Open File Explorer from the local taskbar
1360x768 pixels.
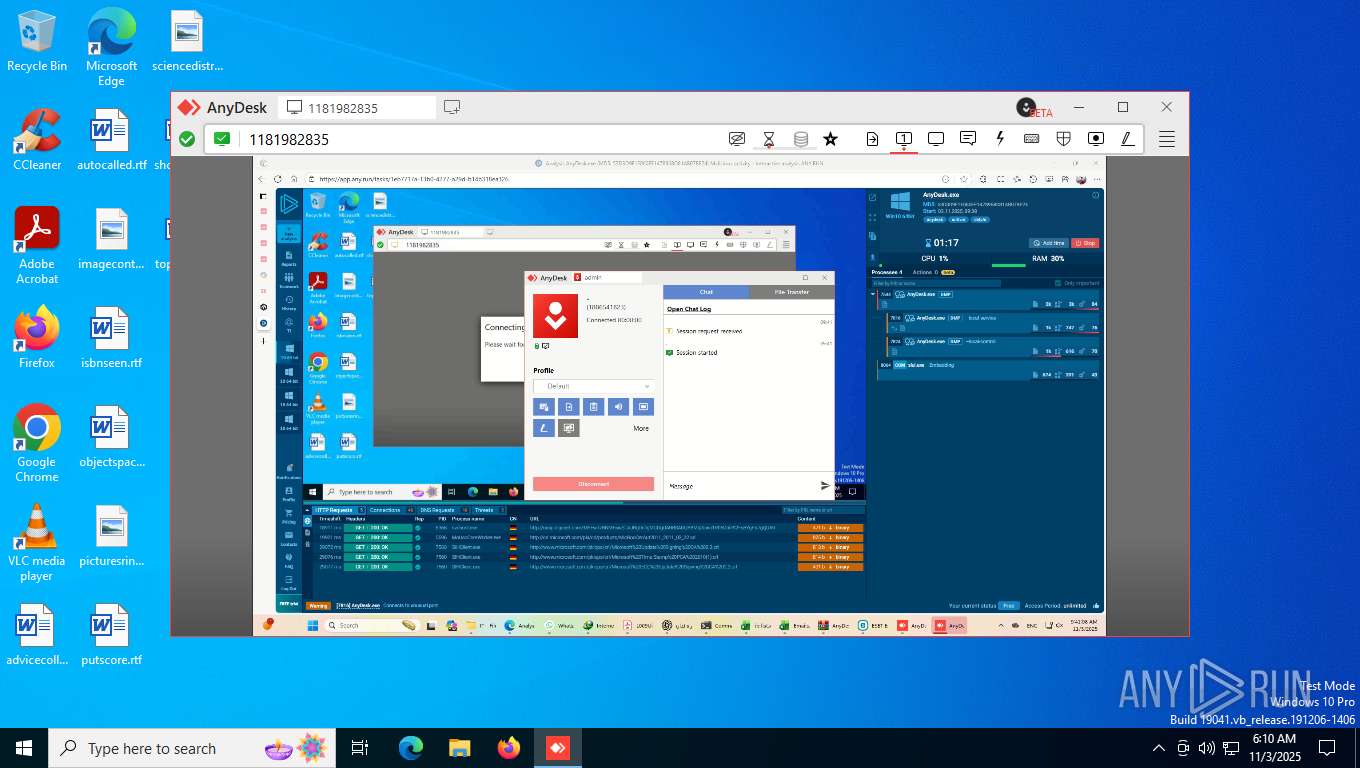pyautogui.click(x=459, y=748)
